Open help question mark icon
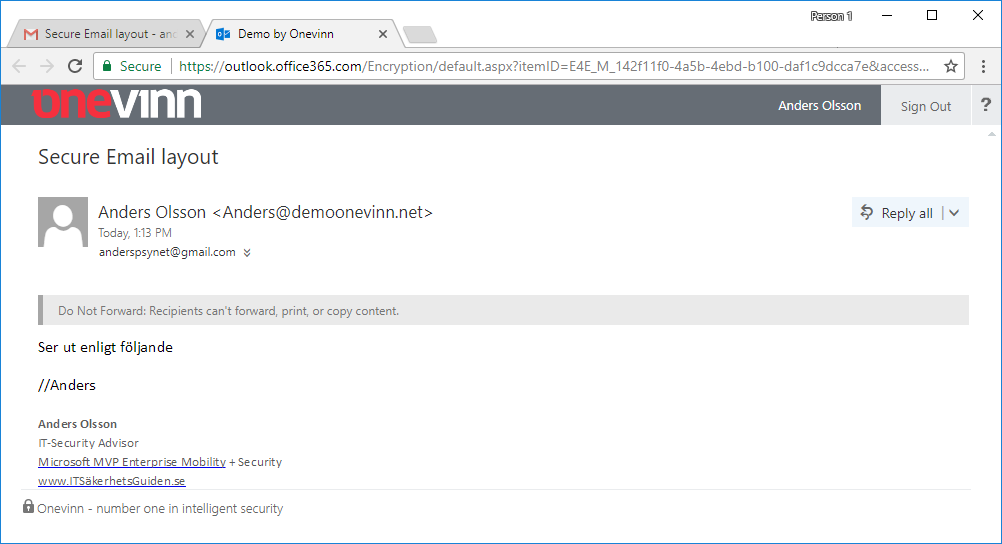The image size is (1002, 544). [986, 105]
